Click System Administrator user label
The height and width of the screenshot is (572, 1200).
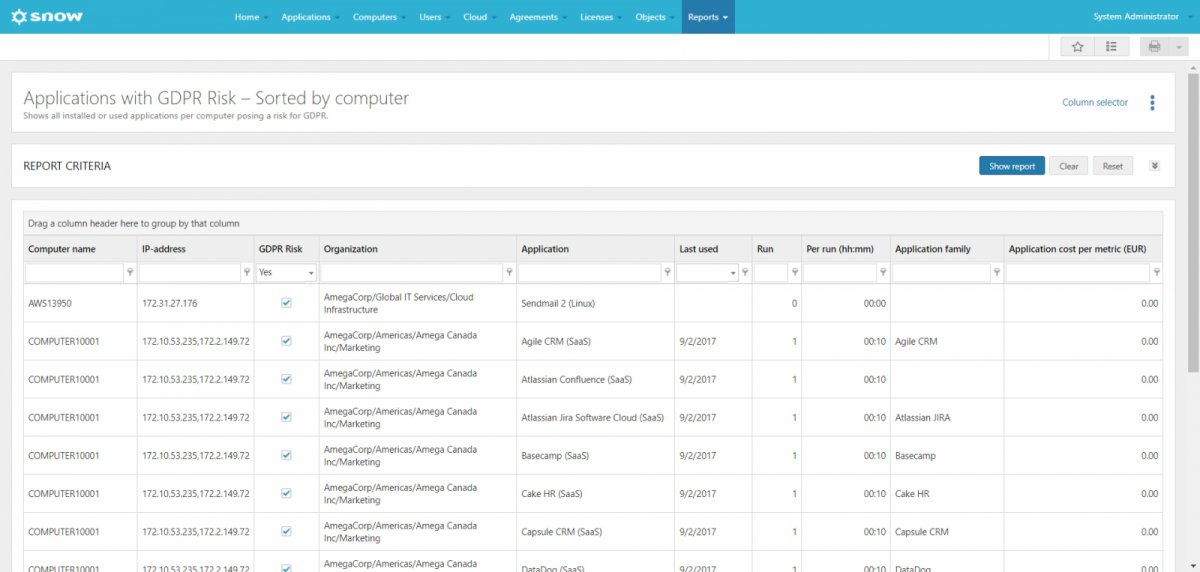[1136, 17]
